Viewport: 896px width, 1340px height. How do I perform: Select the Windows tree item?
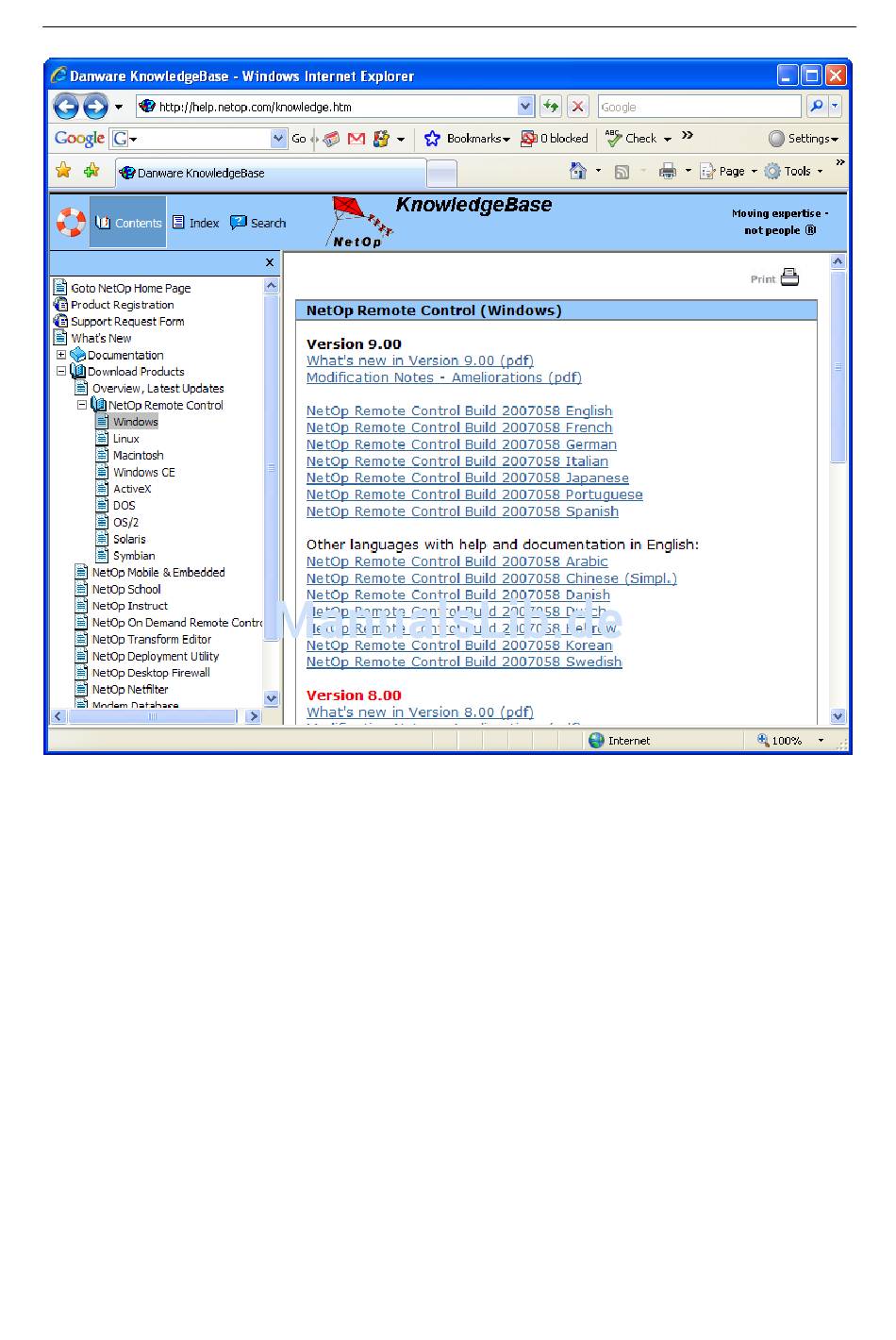point(135,422)
